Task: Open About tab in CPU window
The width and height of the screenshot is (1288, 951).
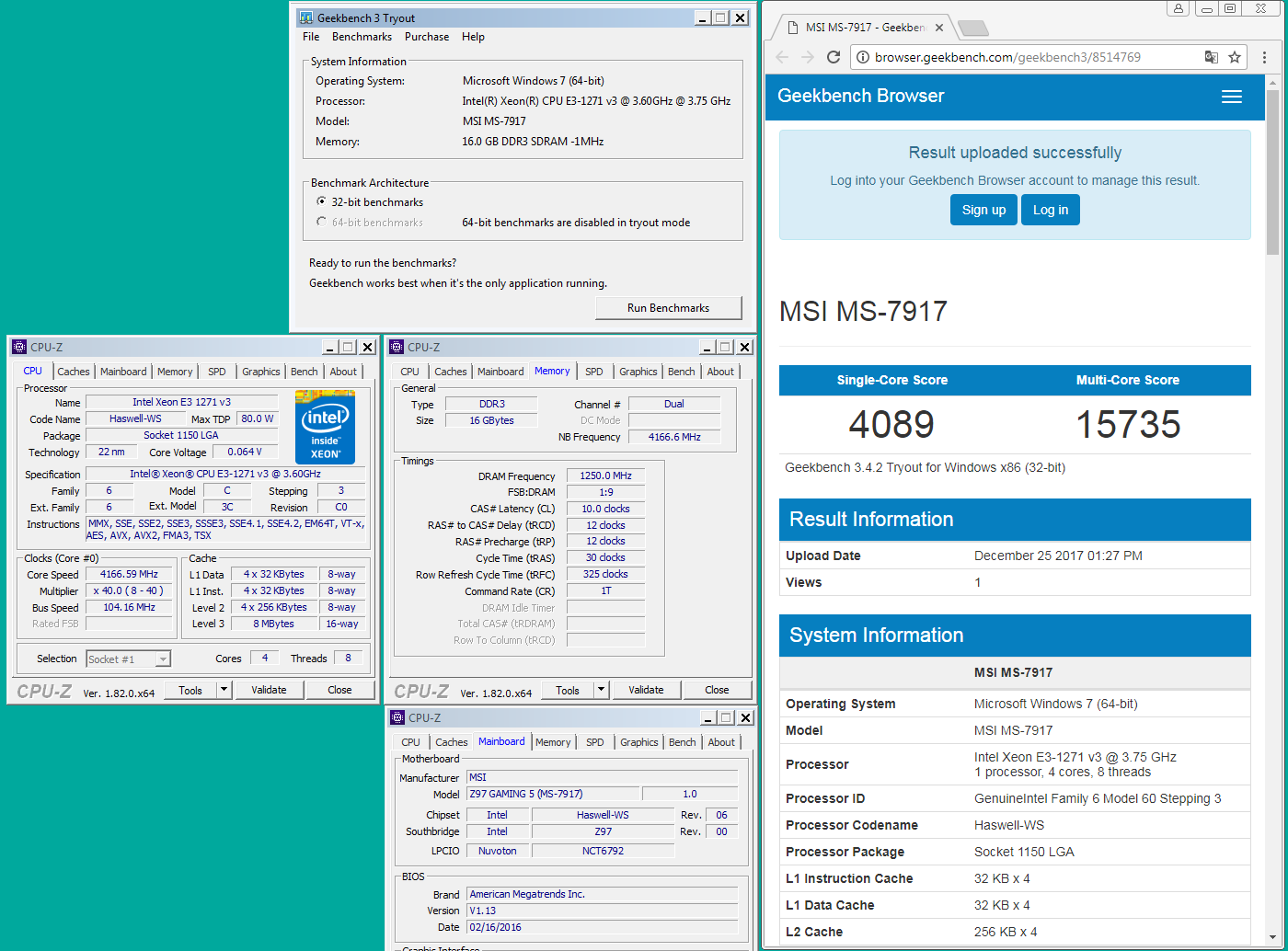Action: [x=343, y=372]
